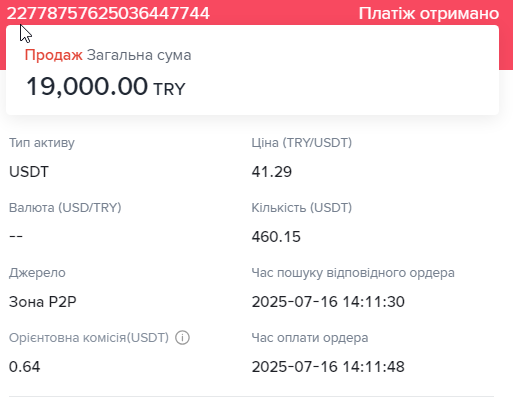Click the Валюта (USD/TRY) label
513x400 pixels.
point(65,208)
